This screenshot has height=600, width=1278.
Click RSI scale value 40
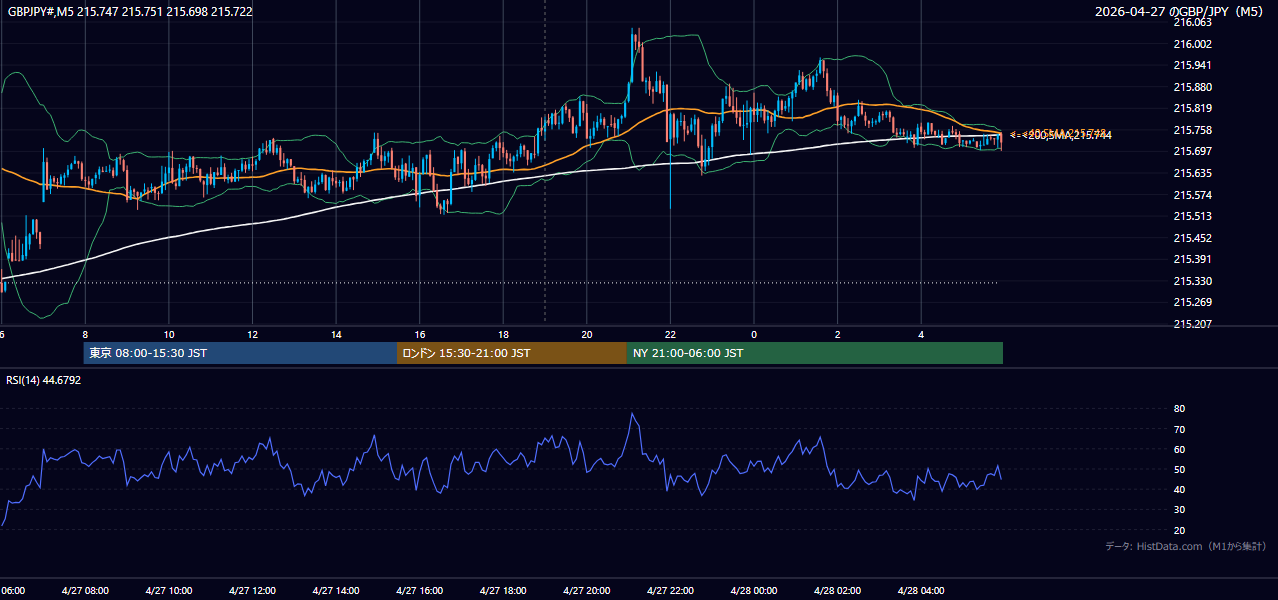click(x=1179, y=489)
